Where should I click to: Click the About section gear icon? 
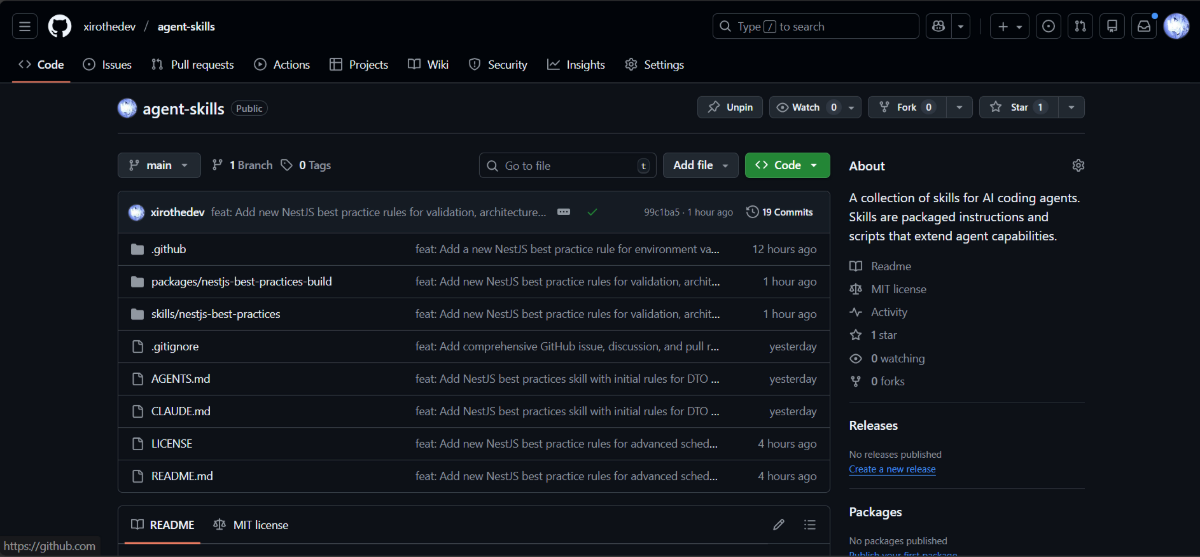click(1078, 166)
